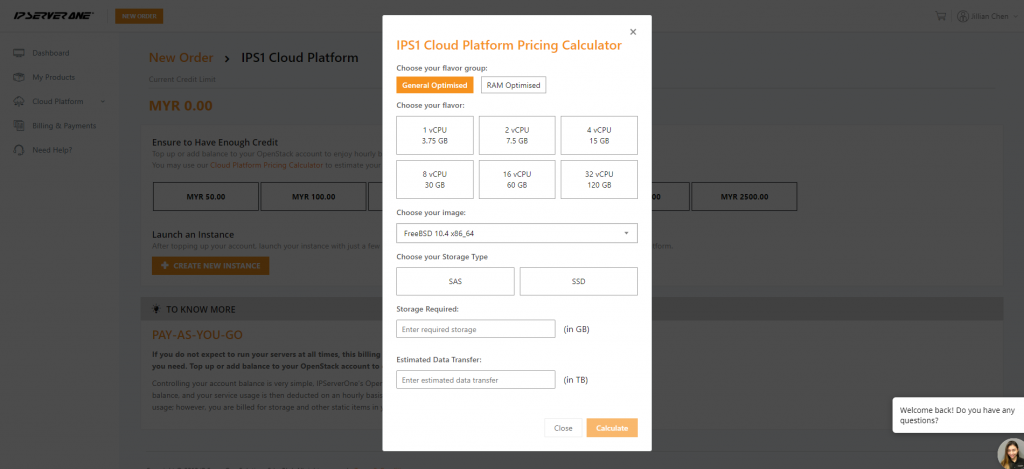The height and width of the screenshot is (469, 1024).
Task: Click the New Order breadcrumb link
Action: (181, 57)
